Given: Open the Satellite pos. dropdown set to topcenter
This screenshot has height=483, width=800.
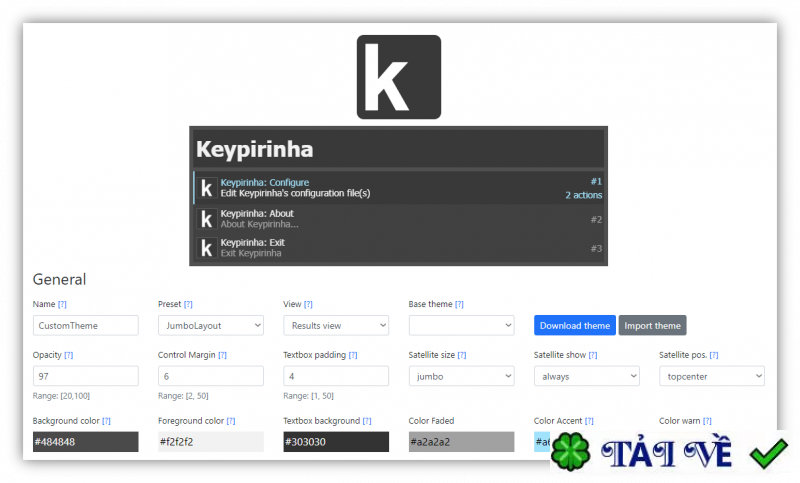Looking at the screenshot, I should click(x=712, y=376).
